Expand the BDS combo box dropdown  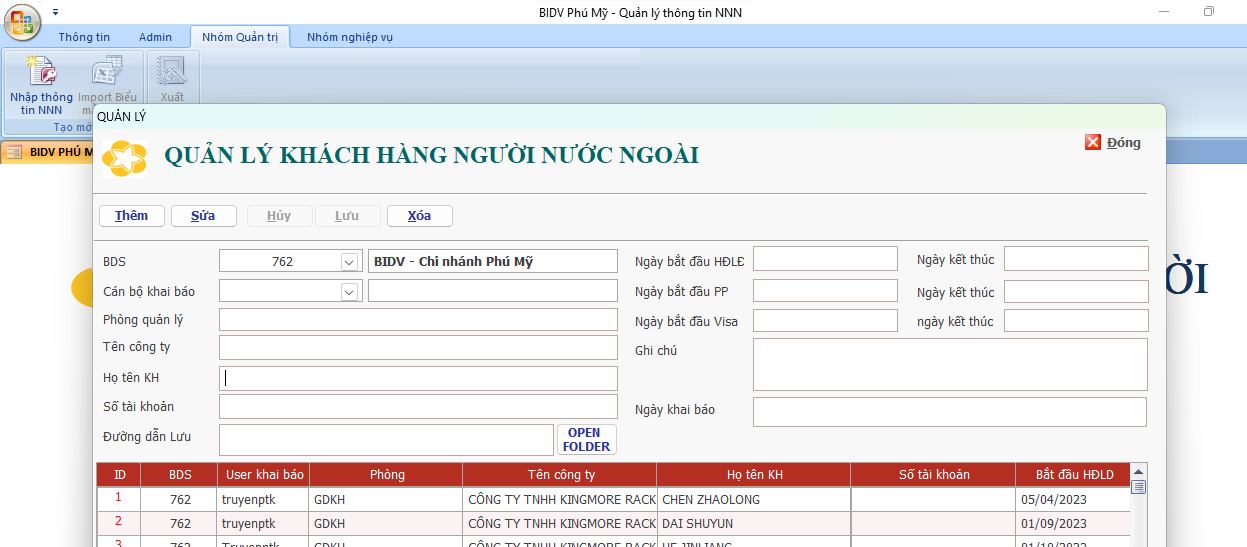[x=349, y=262]
